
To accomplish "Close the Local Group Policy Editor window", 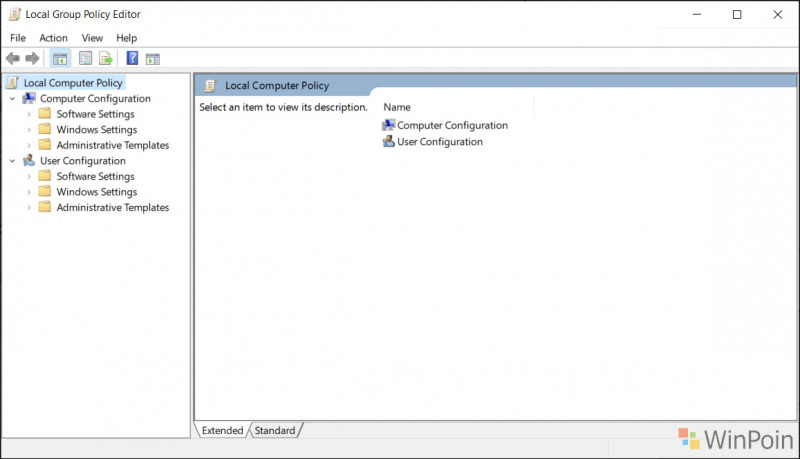I will point(778,14).
